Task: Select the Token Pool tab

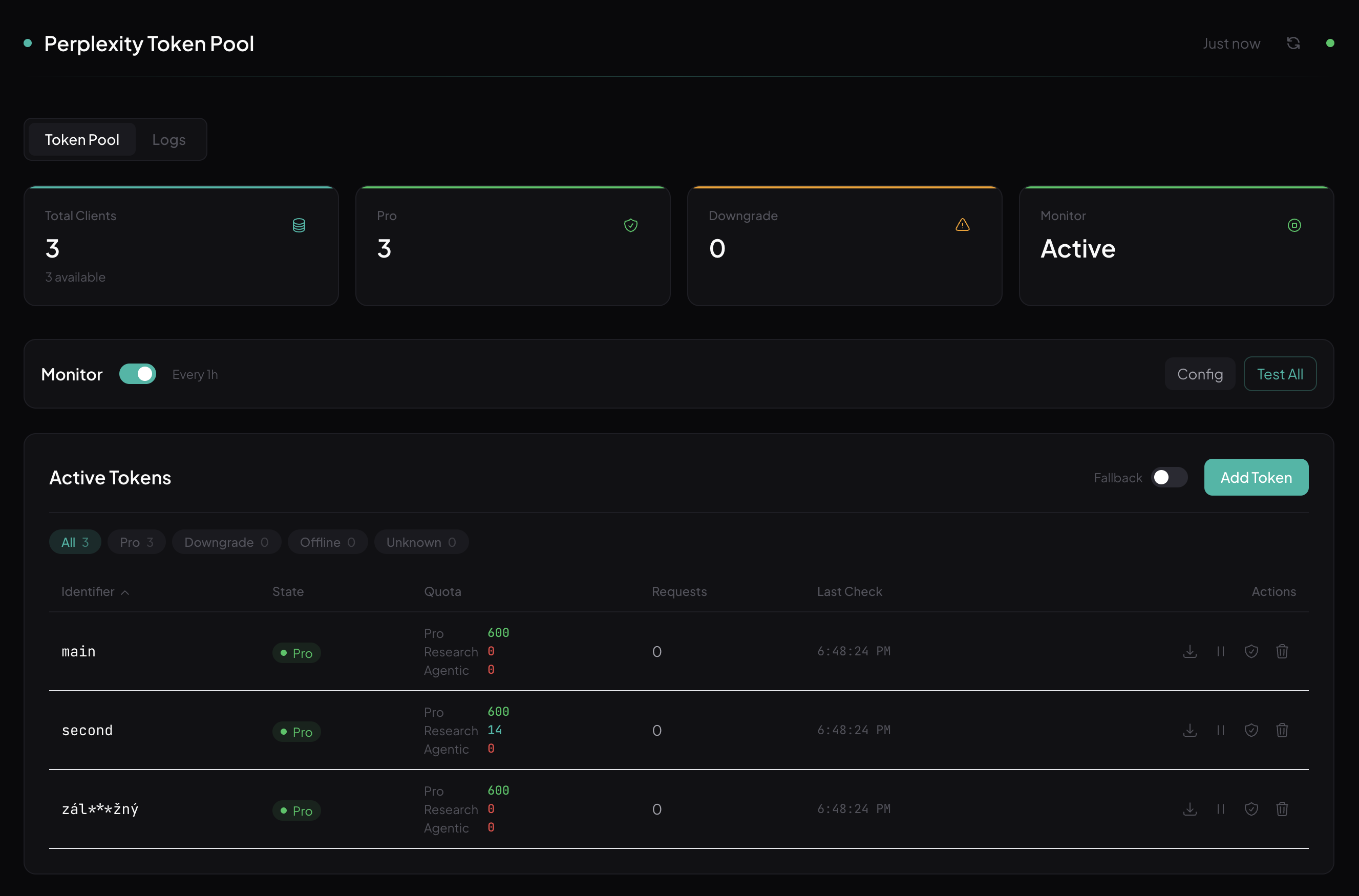Action: (82, 139)
